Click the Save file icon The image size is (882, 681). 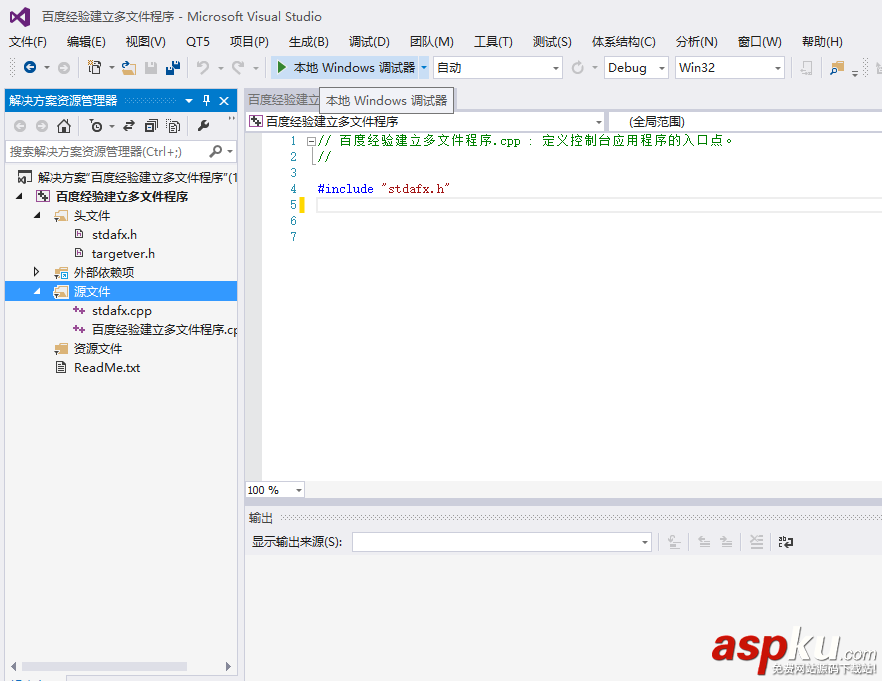tap(151, 68)
